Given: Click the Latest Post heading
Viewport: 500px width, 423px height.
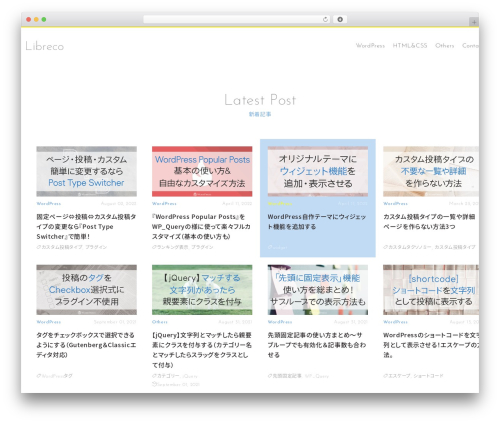Looking at the screenshot, I should click(x=260, y=100).
